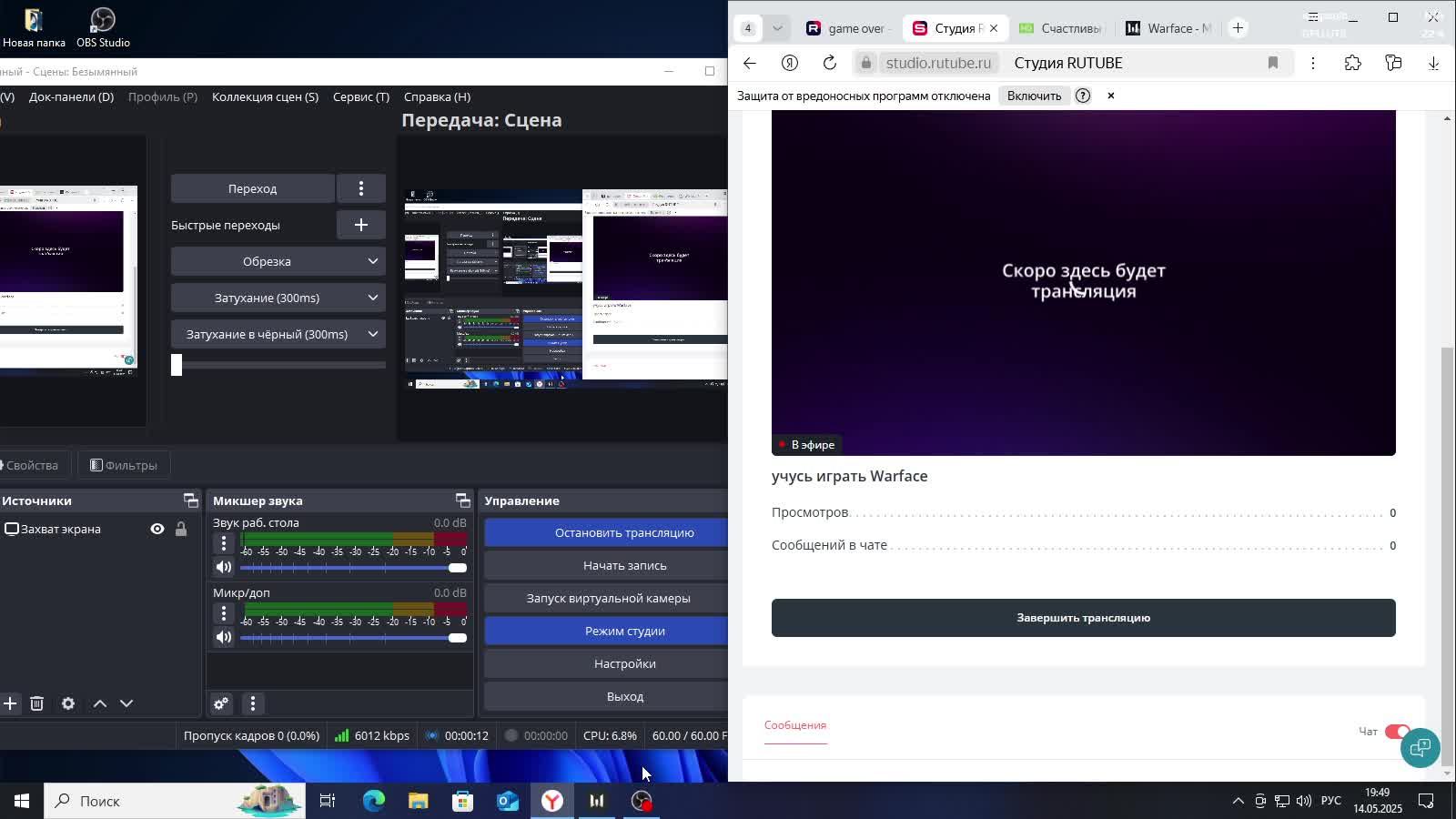
Task: Dismiss the malware protection notification bar
Action: point(1111,96)
